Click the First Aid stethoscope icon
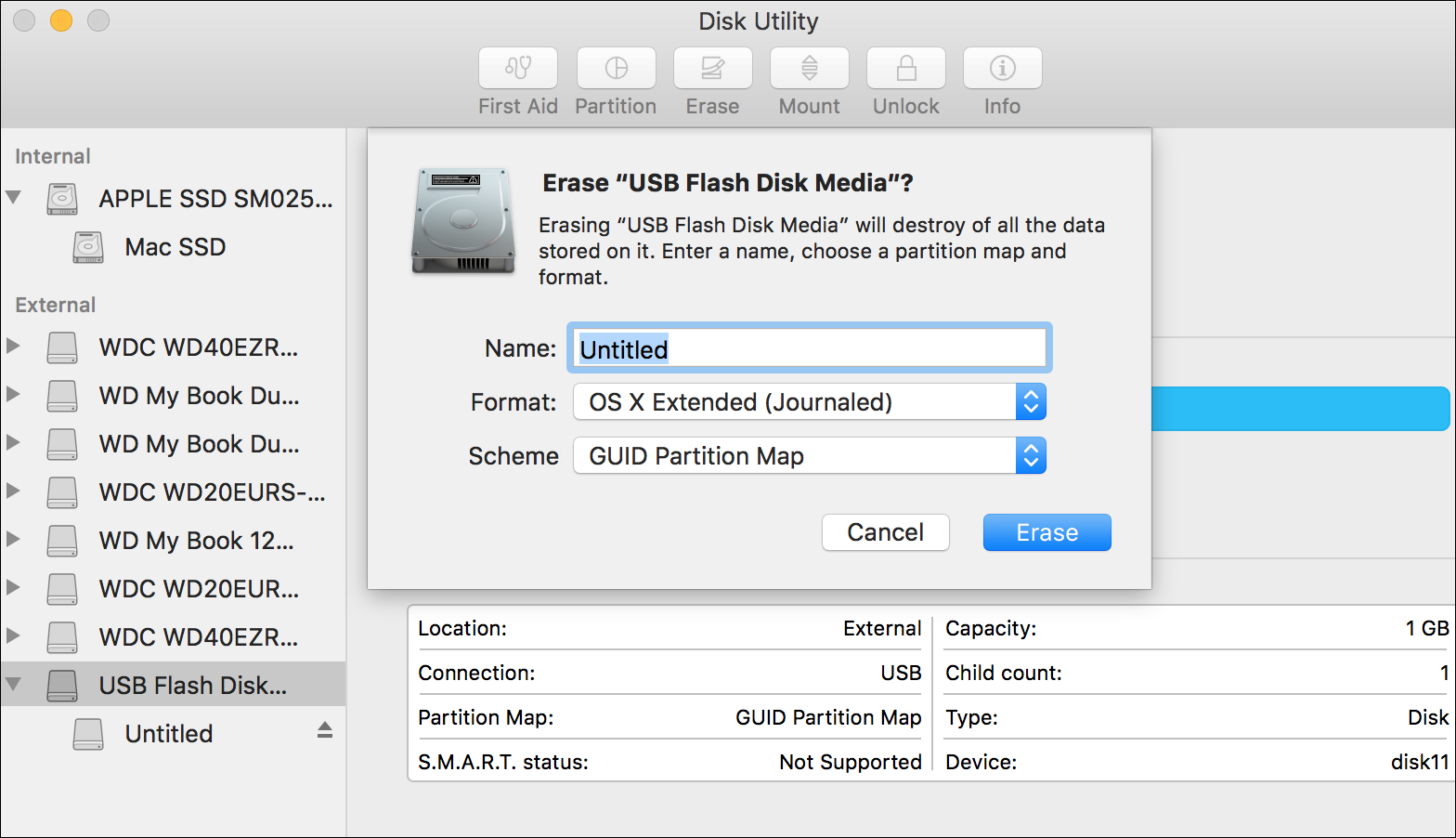This screenshot has width=1456, height=838. tap(518, 68)
